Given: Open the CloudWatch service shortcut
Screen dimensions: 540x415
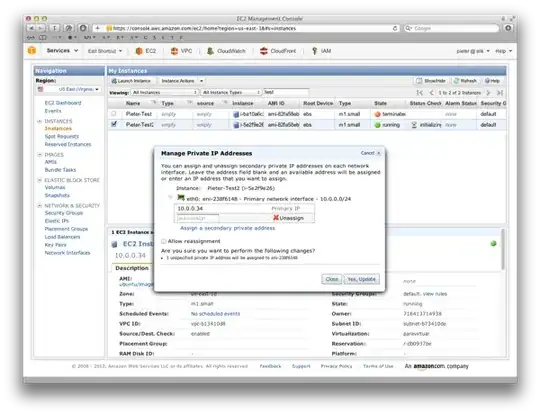Looking at the screenshot, I should pyautogui.click(x=226, y=51).
